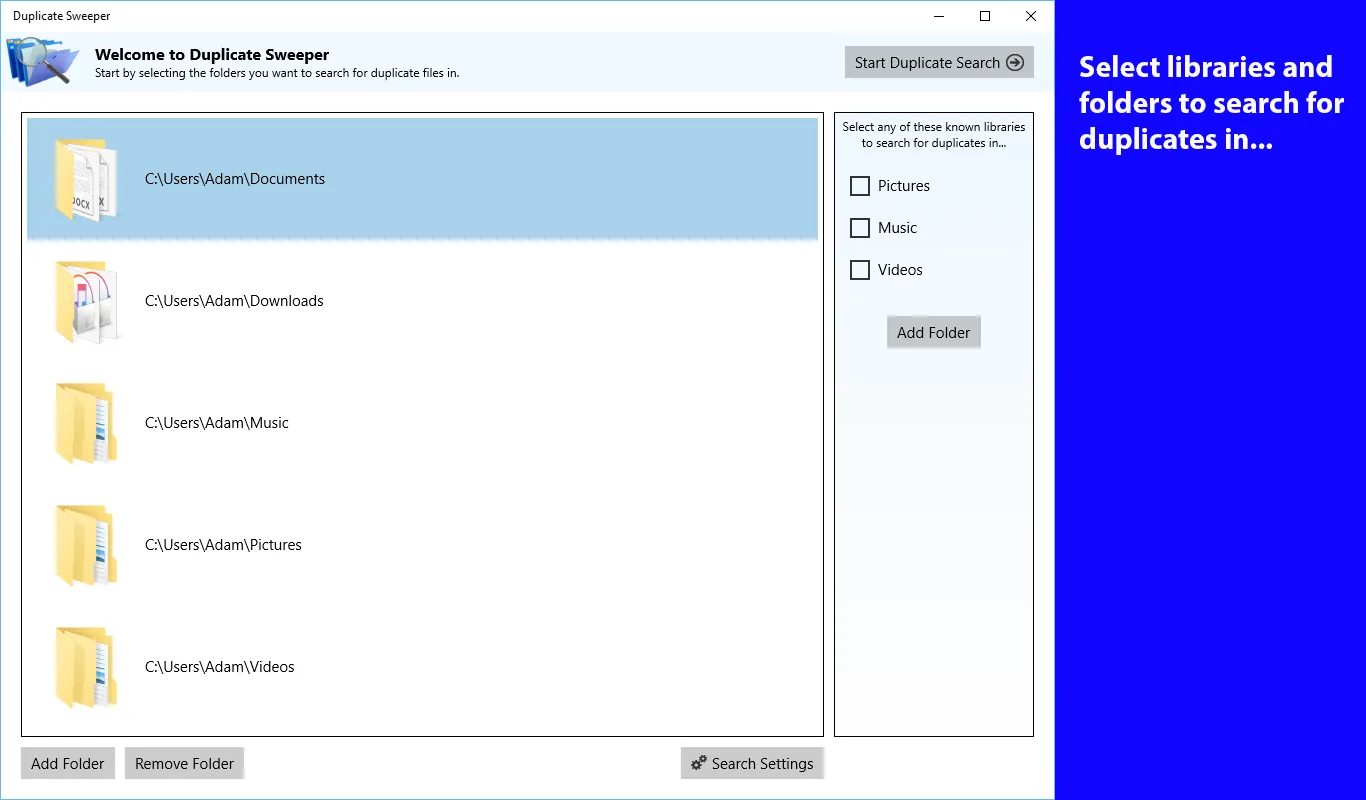Select the C:\Users\Adam\Pictures path
Viewport: 1366px width, 800px height.
click(223, 545)
